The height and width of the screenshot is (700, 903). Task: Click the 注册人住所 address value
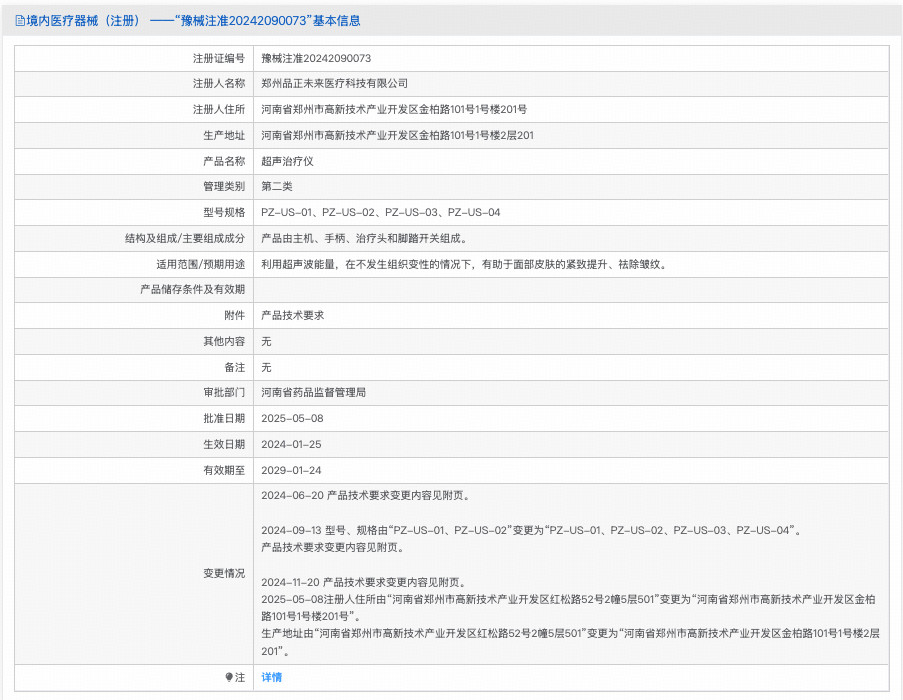tap(394, 109)
